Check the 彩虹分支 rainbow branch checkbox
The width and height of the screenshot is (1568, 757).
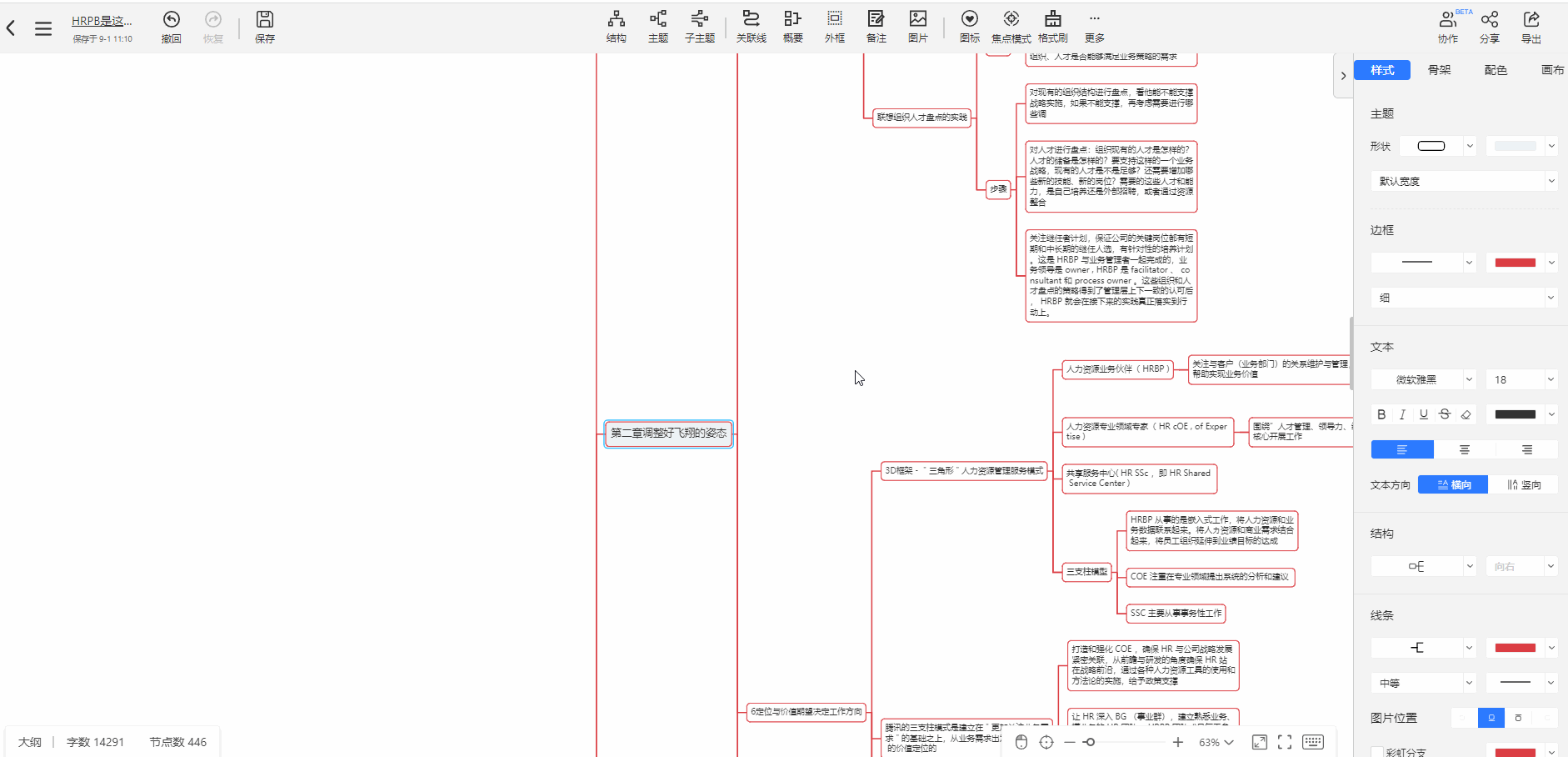[x=1377, y=752]
